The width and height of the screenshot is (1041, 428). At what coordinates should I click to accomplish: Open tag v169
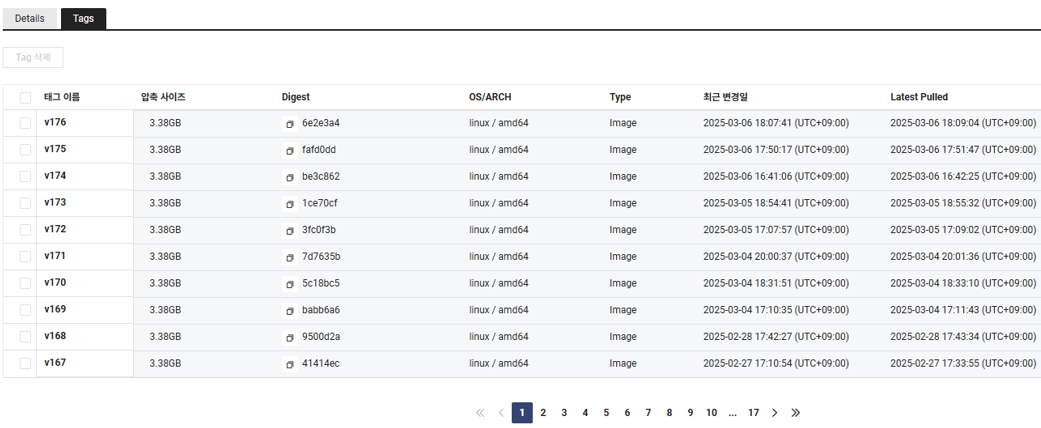pyautogui.click(x=55, y=309)
